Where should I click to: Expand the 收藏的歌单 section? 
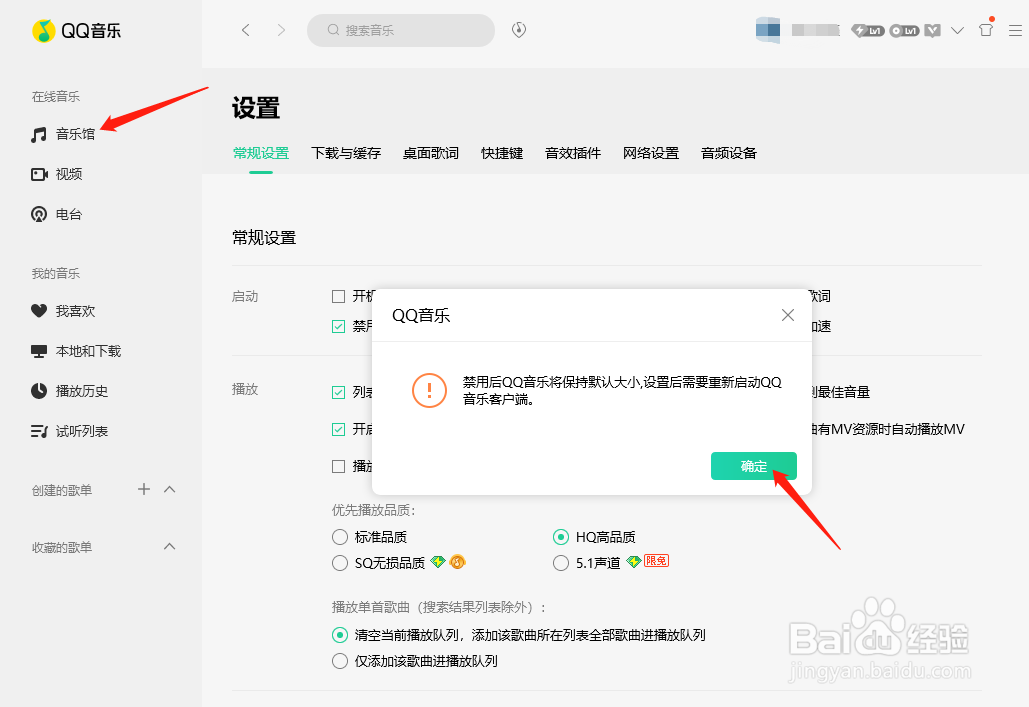[x=170, y=546]
